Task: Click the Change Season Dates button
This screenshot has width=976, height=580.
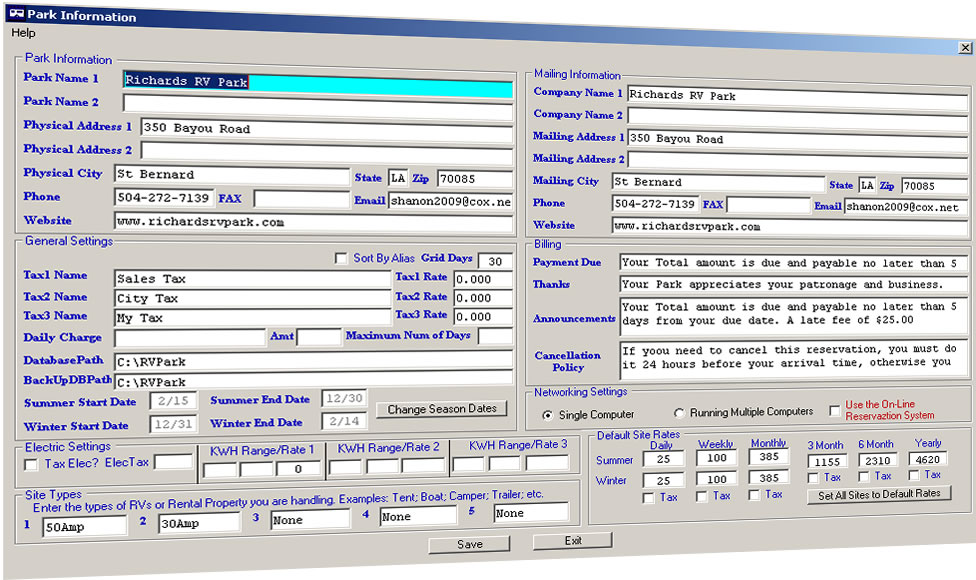Action: click(442, 409)
